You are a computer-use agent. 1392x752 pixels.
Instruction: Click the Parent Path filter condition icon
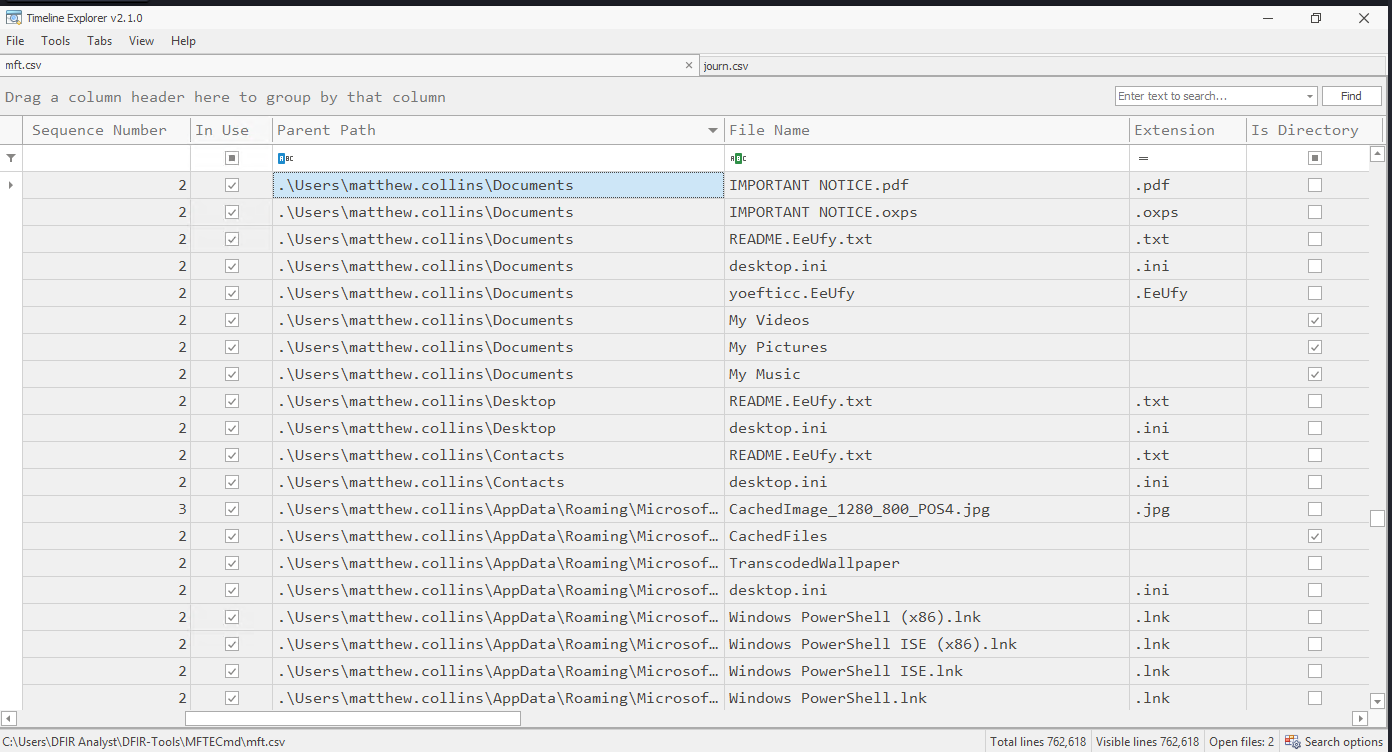(x=285, y=158)
